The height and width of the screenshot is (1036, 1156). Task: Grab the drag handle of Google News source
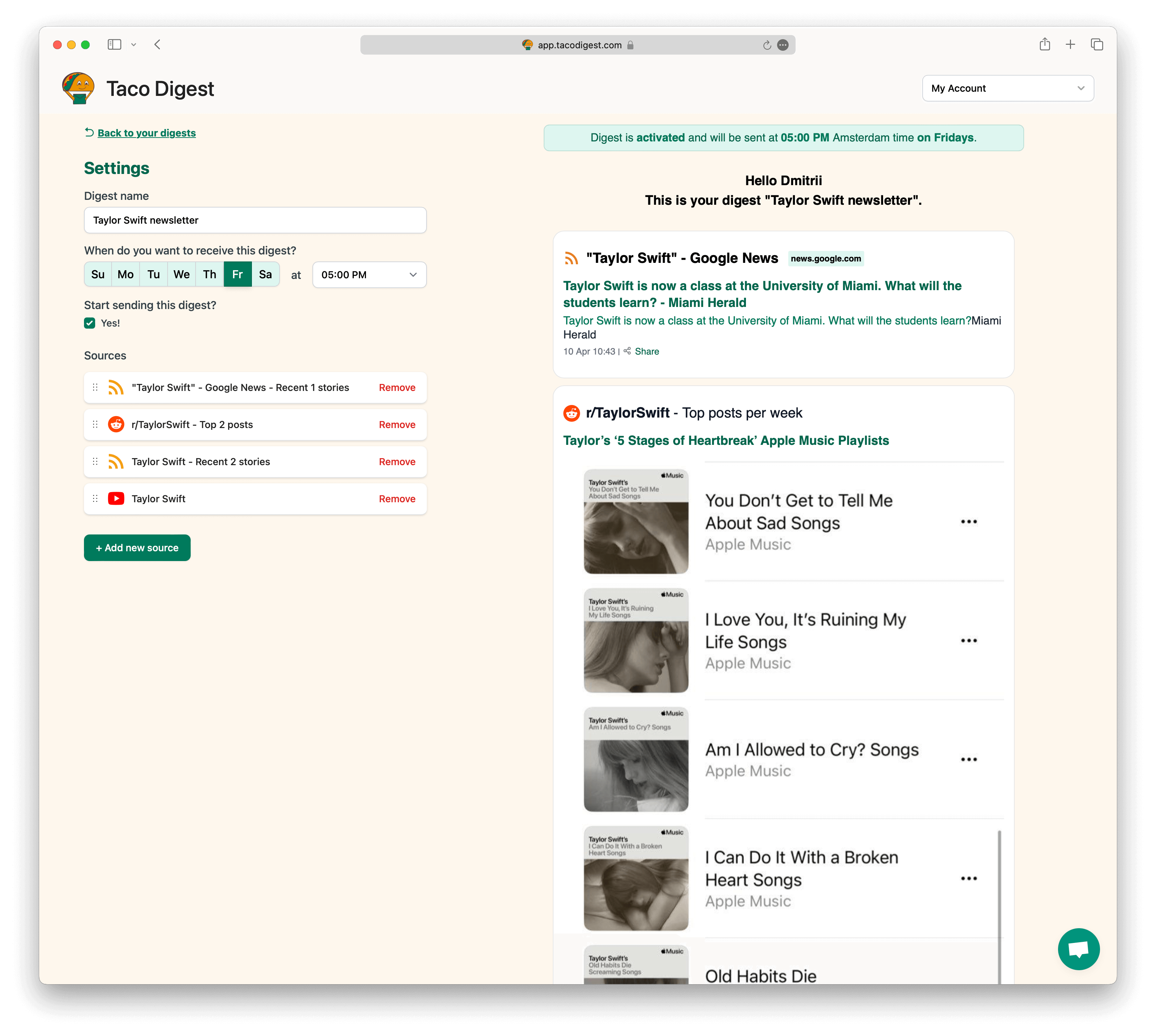point(95,388)
